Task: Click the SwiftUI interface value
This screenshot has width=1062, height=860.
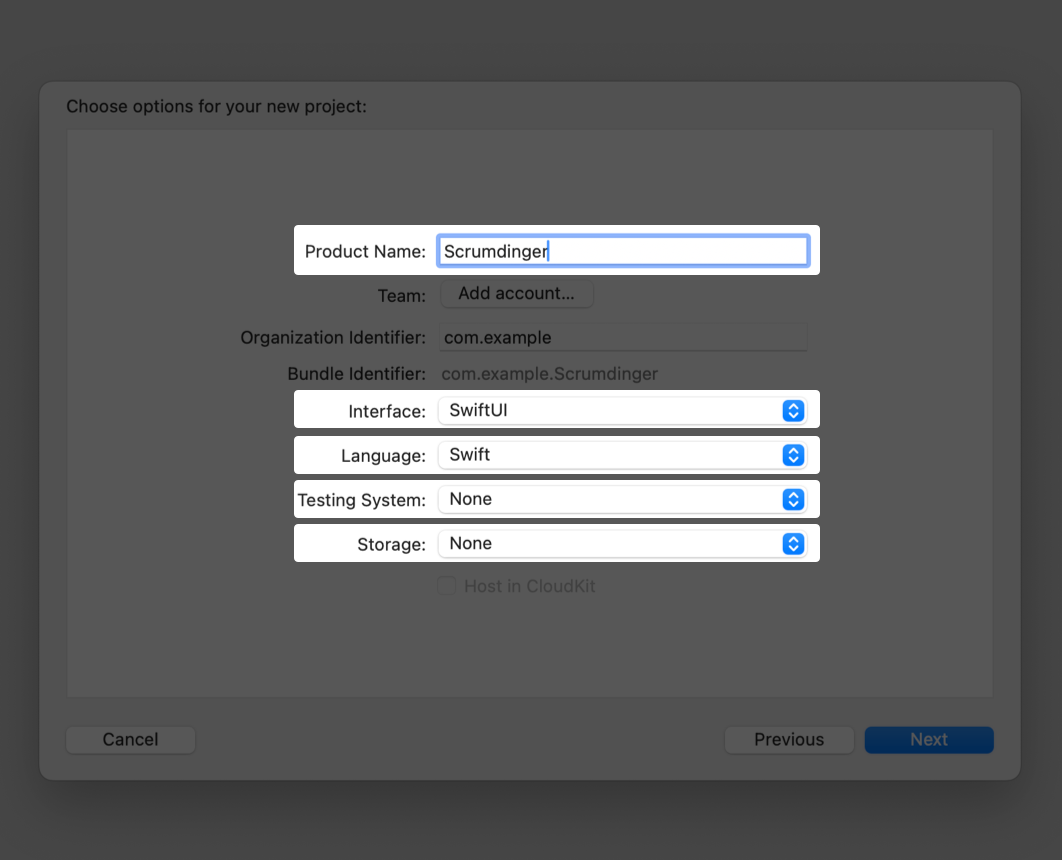Action: point(479,410)
